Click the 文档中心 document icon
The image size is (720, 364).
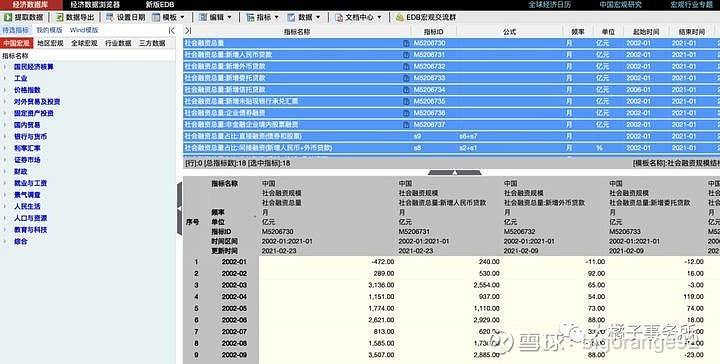tap(339, 17)
